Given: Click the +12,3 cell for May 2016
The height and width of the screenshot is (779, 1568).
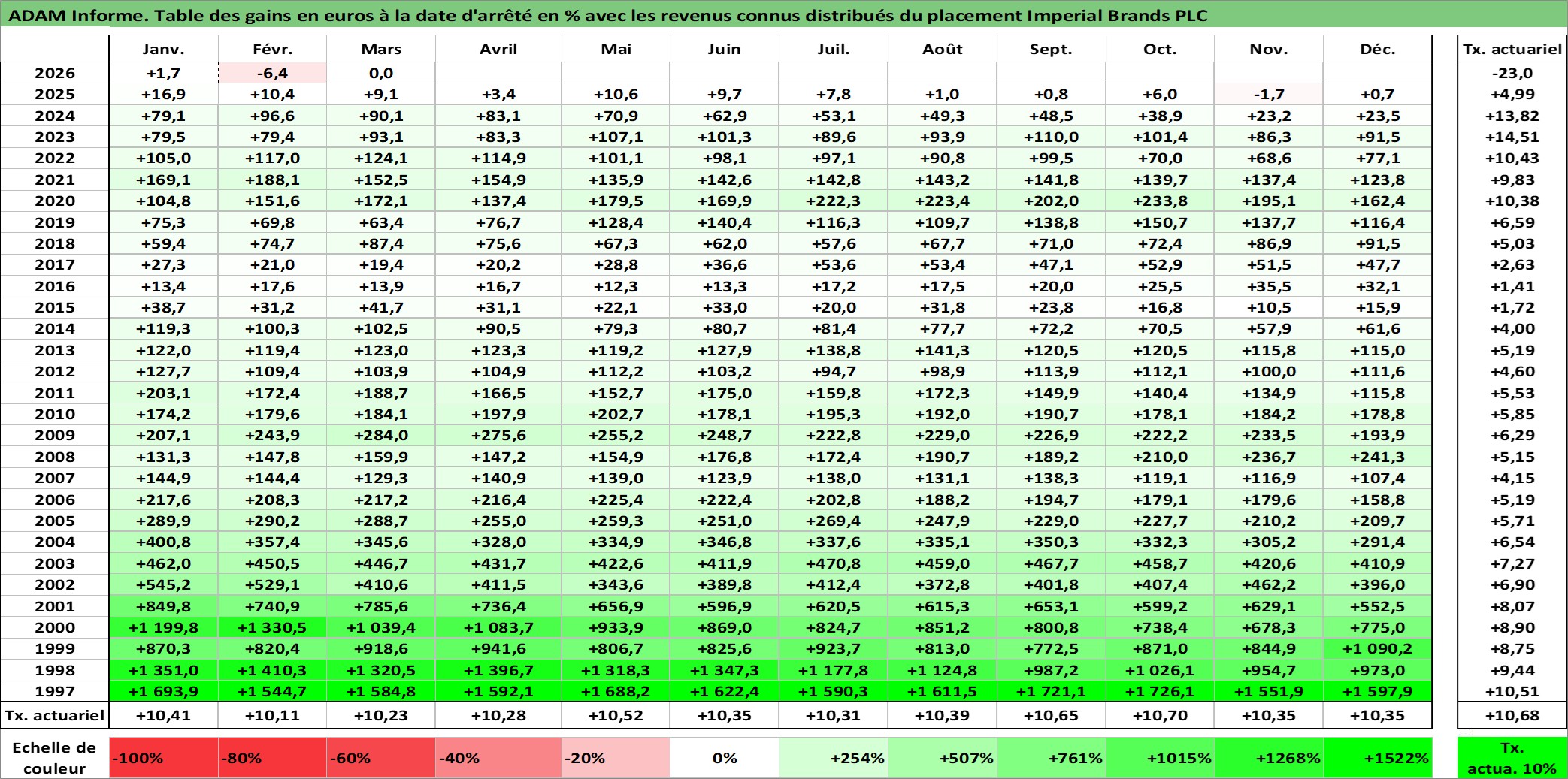Looking at the screenshot, I should click(x=616, y=286).
